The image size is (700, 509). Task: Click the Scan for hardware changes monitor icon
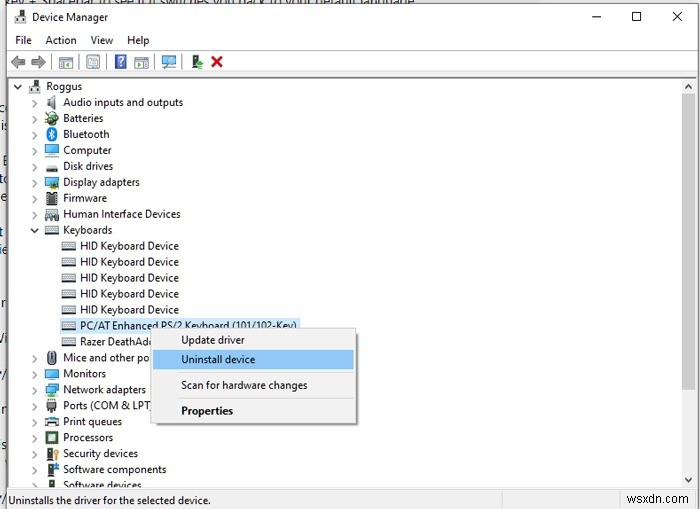click(x=169, y=62)
